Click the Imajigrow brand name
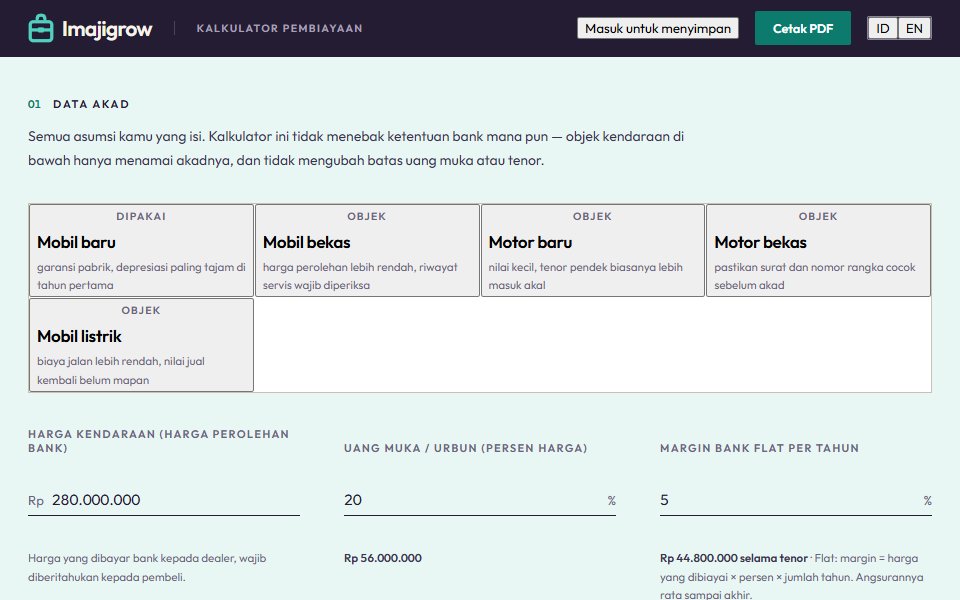 (107, 29)
